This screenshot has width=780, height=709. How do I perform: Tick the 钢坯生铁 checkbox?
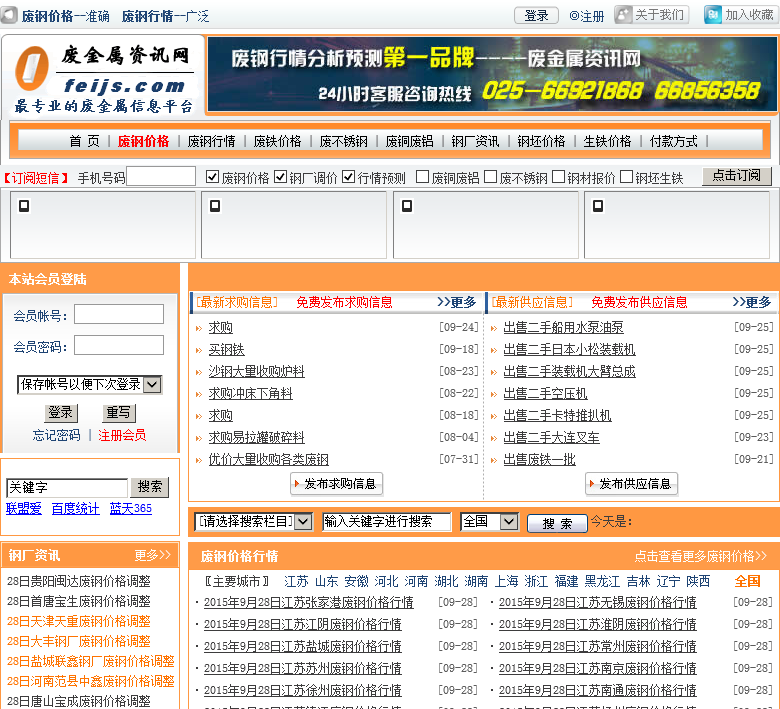pos(627,177)
